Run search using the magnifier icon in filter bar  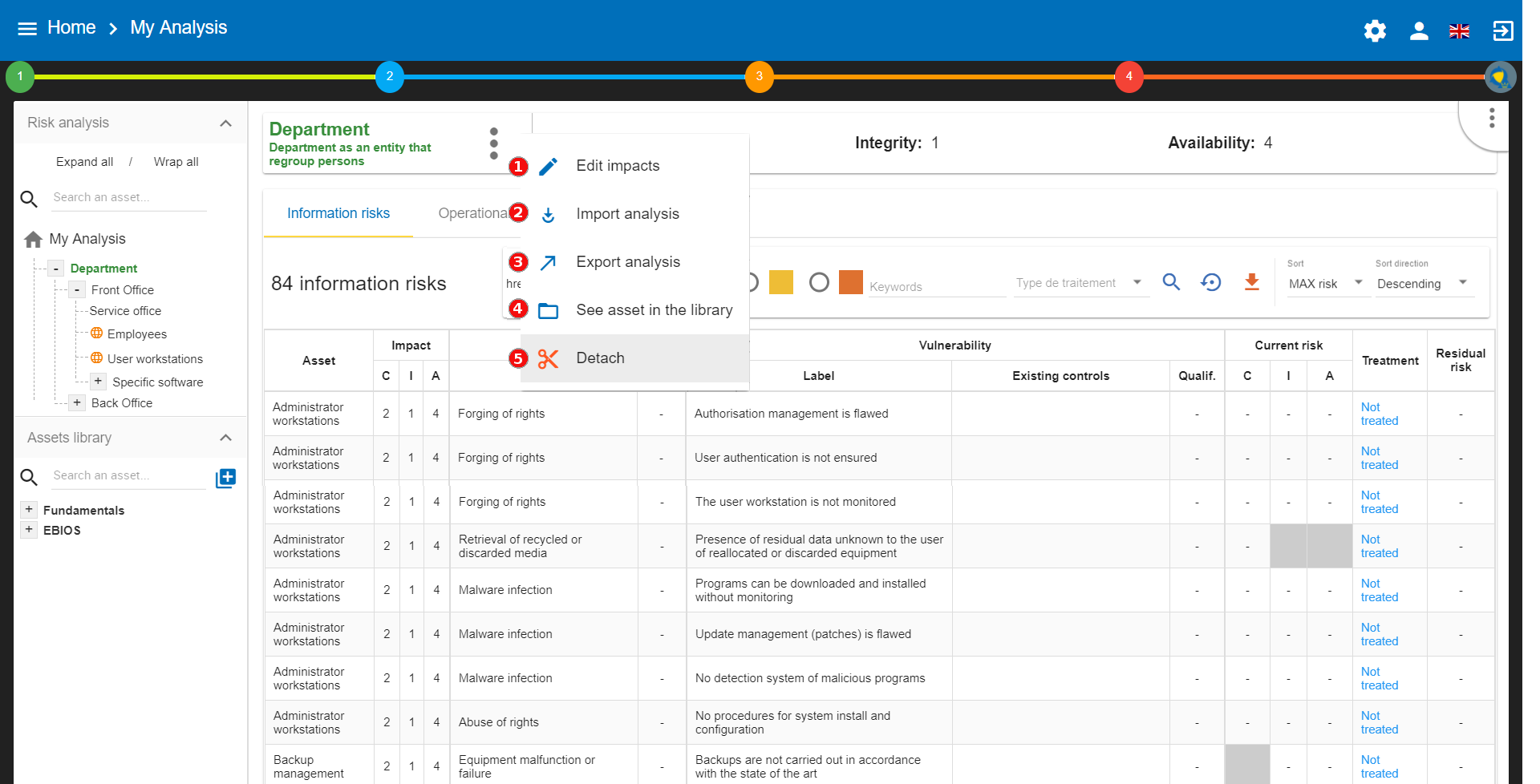1171,282
